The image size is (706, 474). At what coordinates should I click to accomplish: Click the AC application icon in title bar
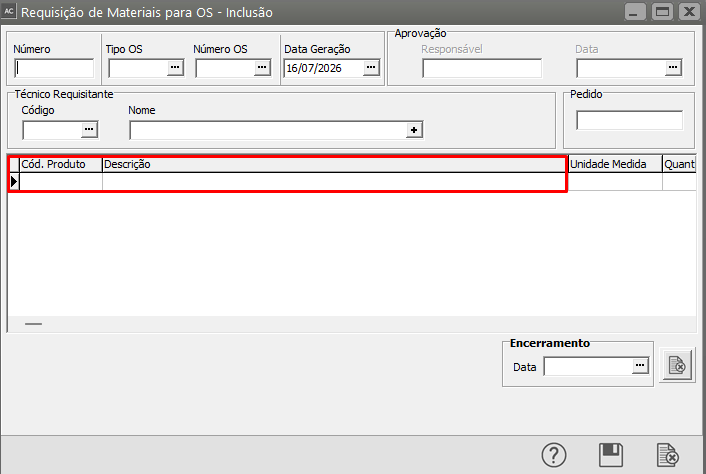click(9, 11)
